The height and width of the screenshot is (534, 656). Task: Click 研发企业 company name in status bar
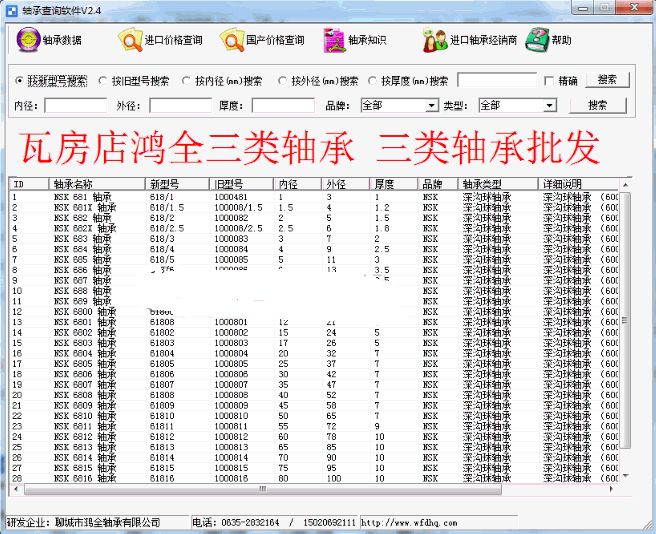[84, 523]
